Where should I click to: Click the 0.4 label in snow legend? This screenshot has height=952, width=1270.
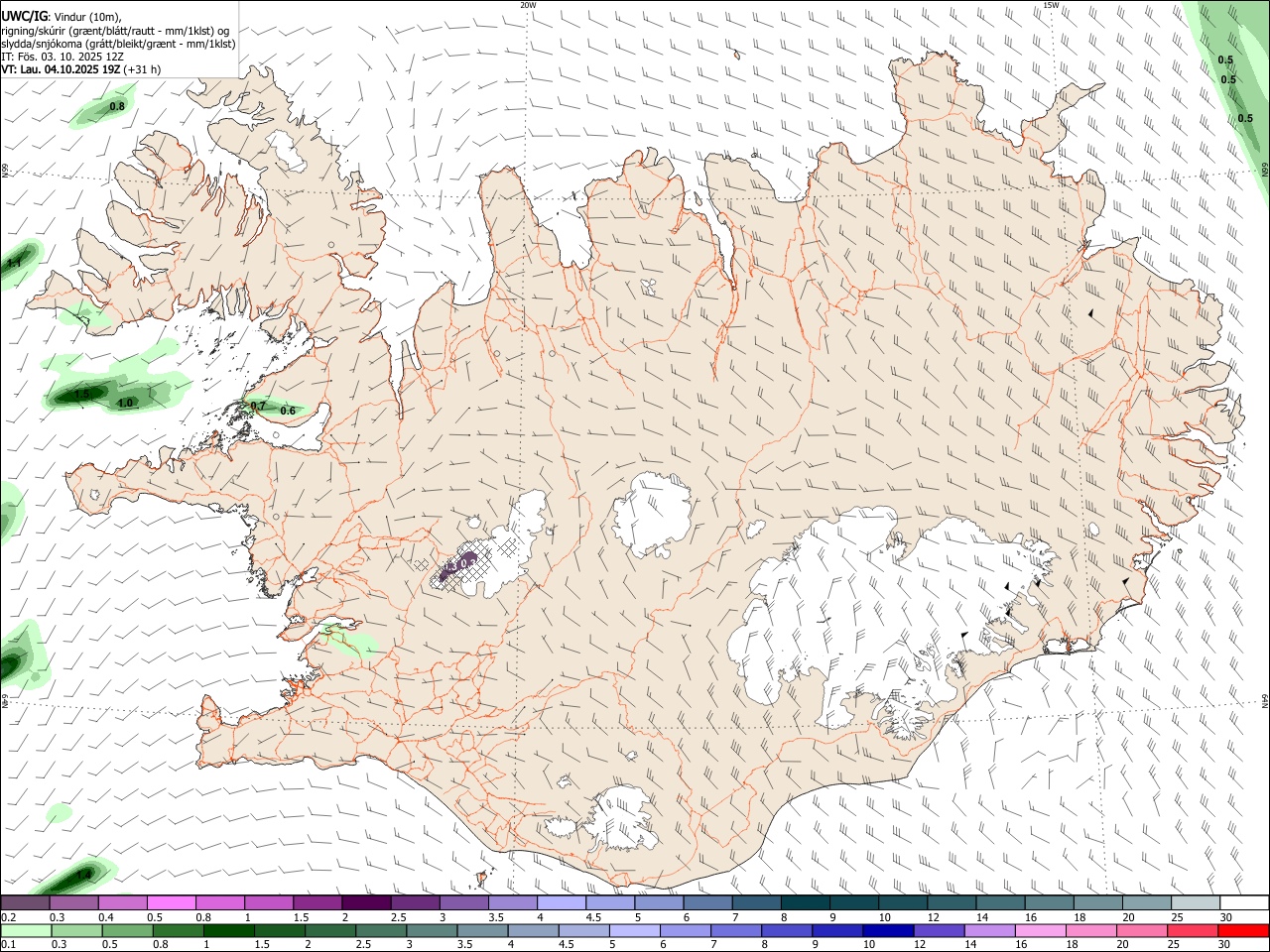pos(106,917)
